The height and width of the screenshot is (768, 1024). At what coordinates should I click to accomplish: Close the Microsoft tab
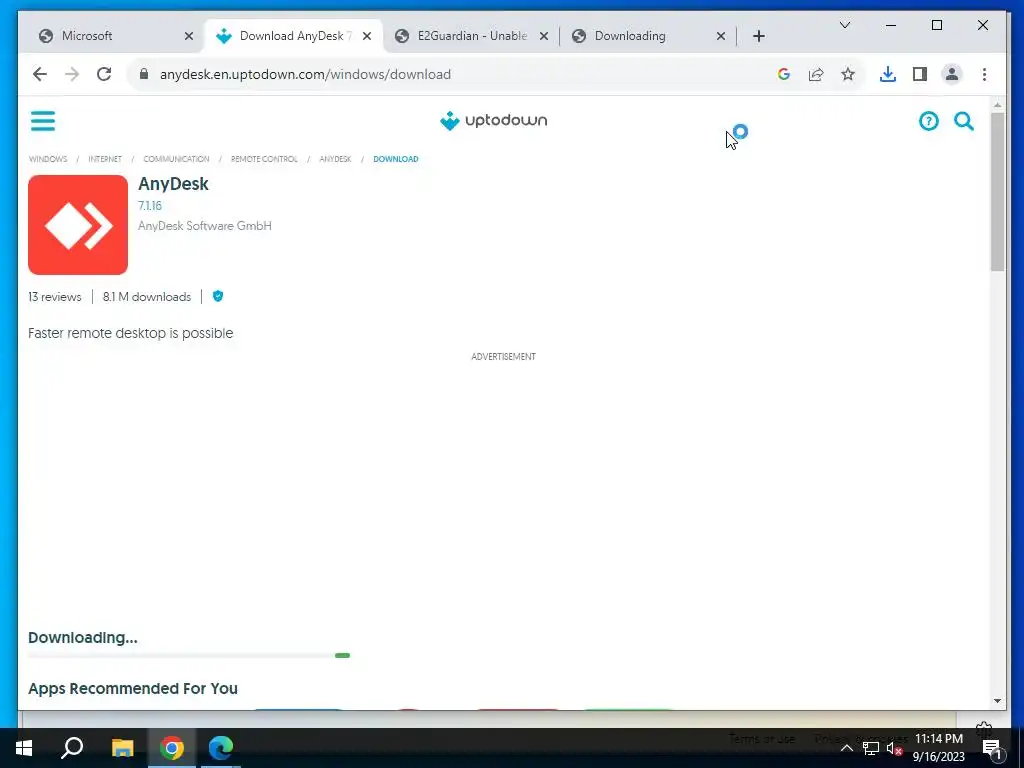189,36
